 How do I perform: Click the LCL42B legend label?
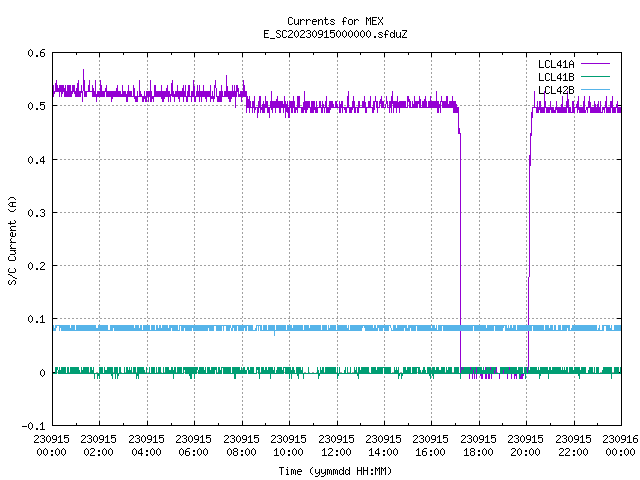[x=556, y=90]
